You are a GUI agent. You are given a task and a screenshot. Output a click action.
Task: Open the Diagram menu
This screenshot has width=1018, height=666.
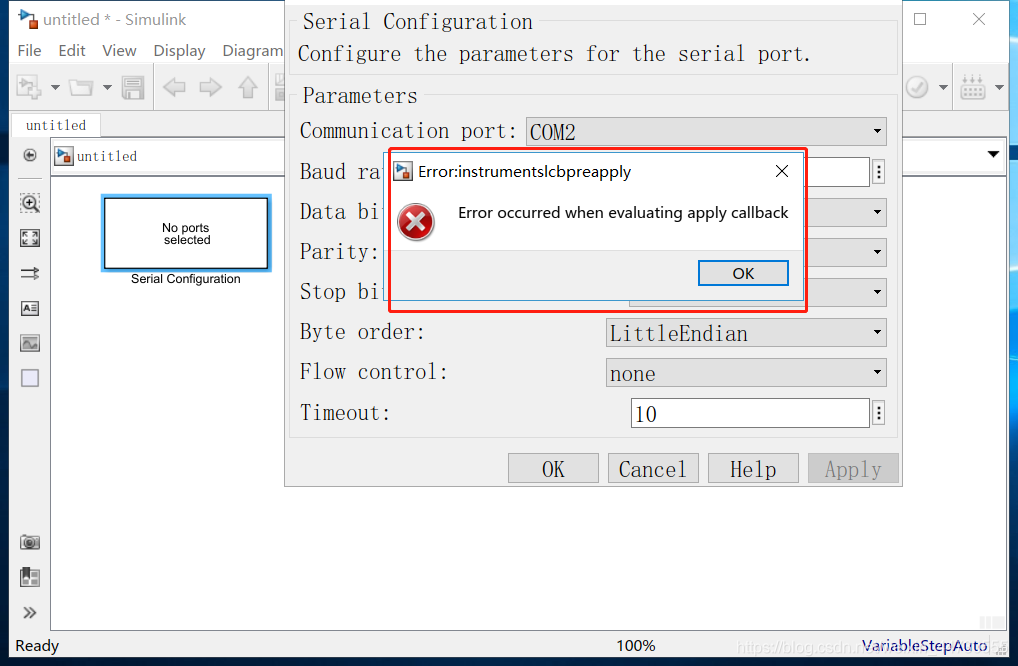coord(252,51)
